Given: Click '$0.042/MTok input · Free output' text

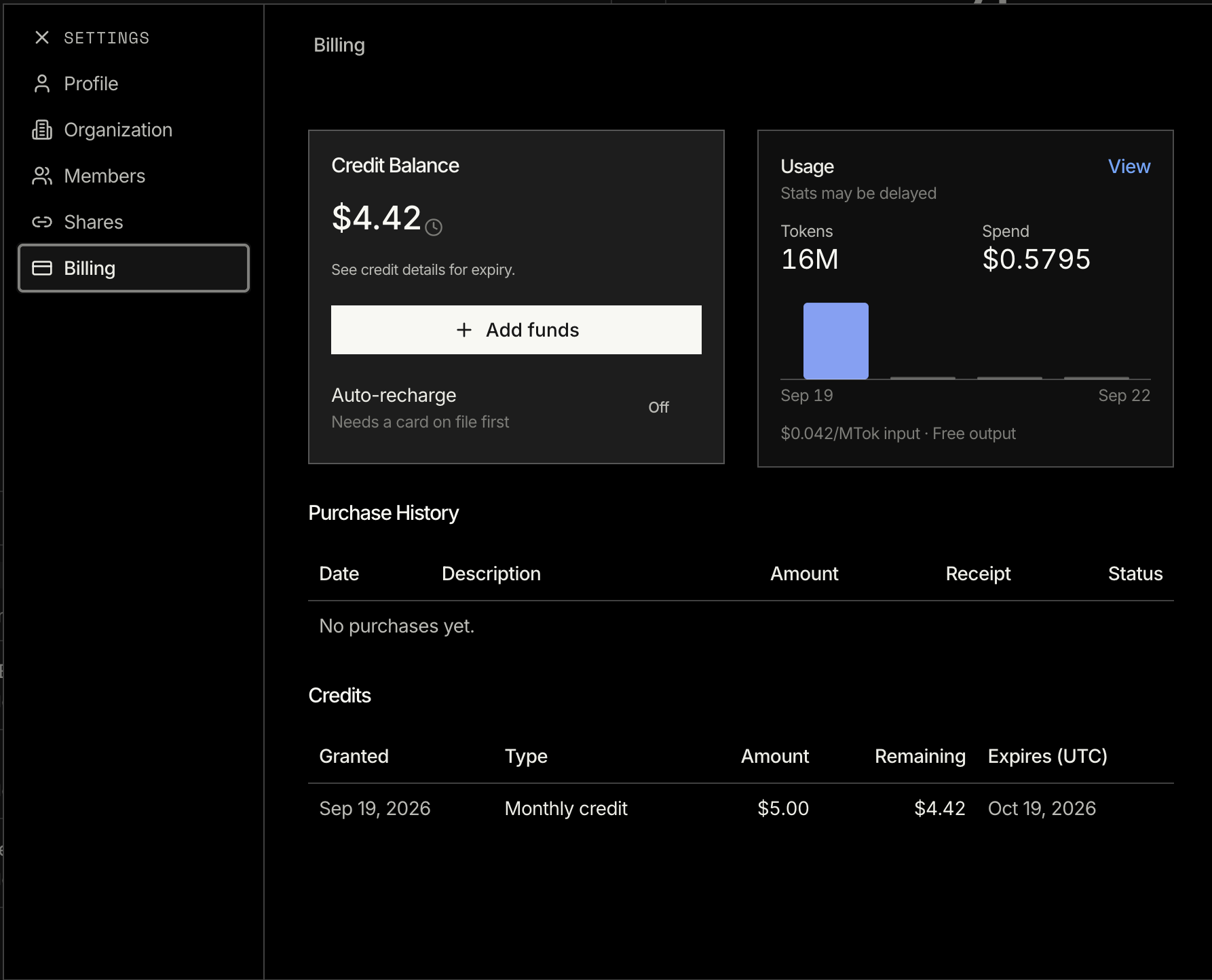Looking at the screenshot, I should [898, 434].
